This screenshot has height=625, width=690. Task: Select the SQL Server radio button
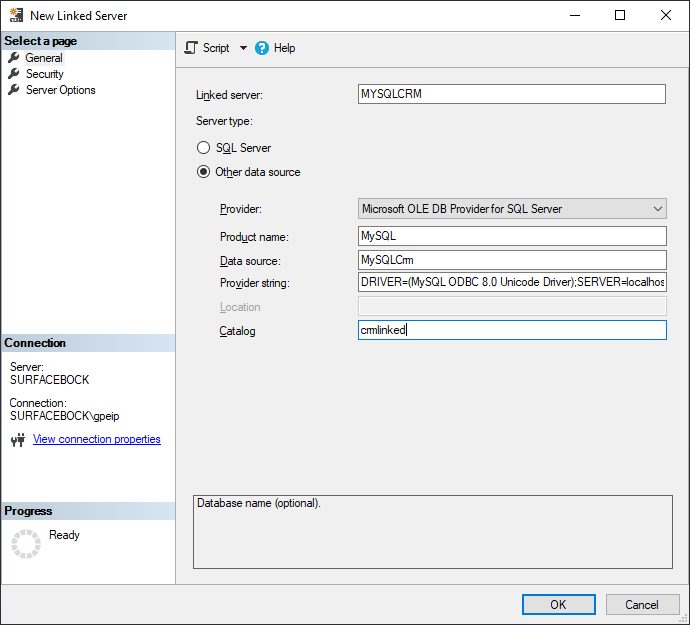click(203, 147)
